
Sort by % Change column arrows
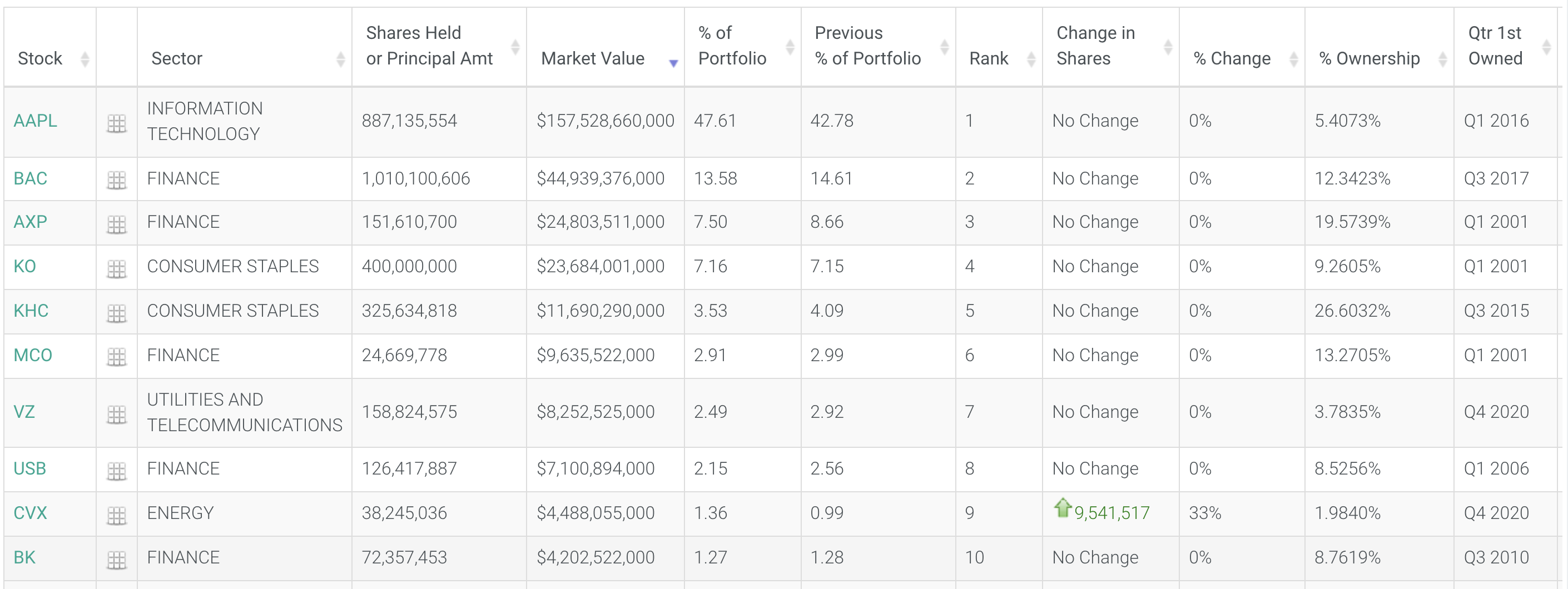[1293, 59]
